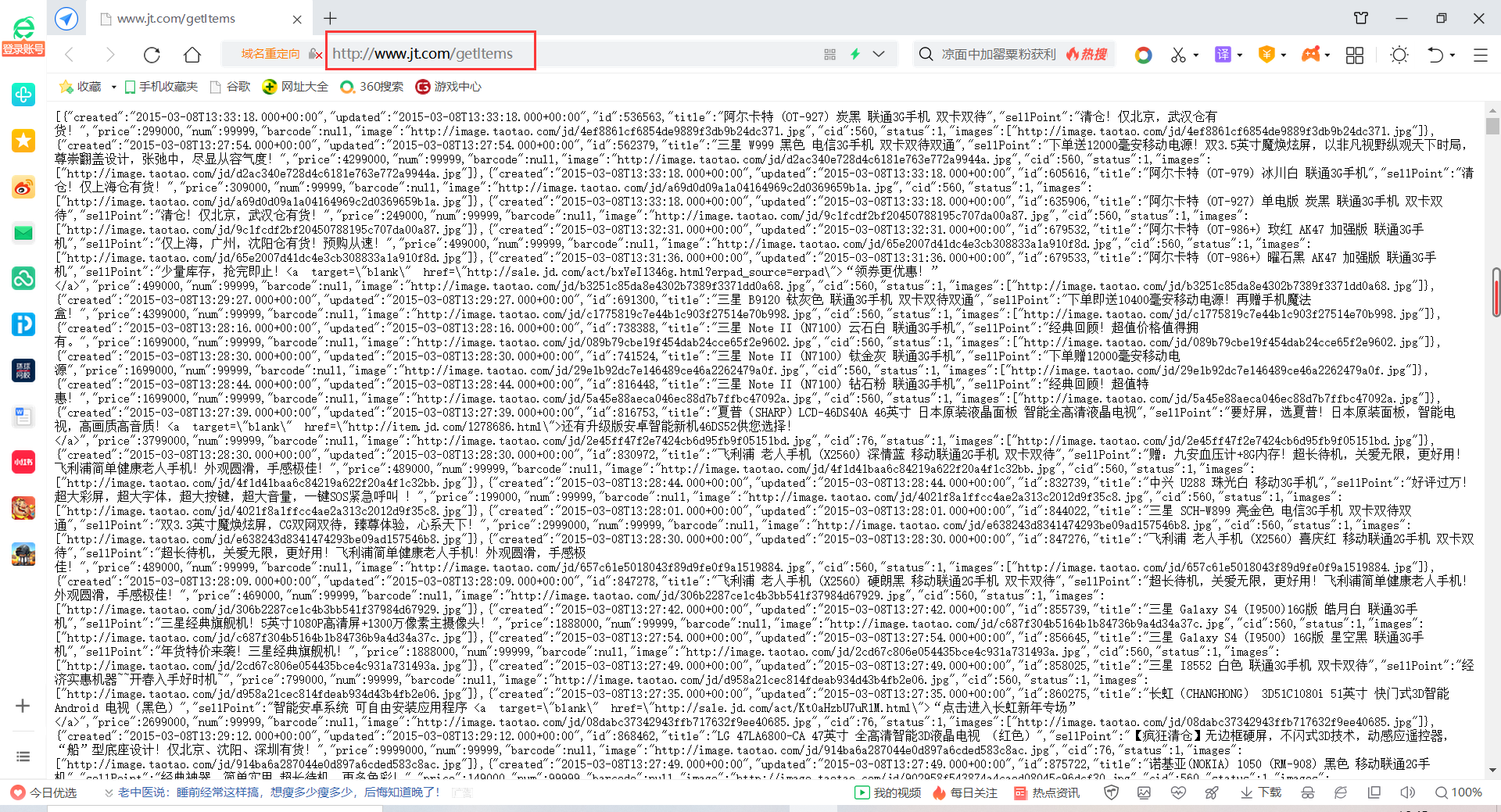Open the 谷歌 bookmark

click(231, 87)
